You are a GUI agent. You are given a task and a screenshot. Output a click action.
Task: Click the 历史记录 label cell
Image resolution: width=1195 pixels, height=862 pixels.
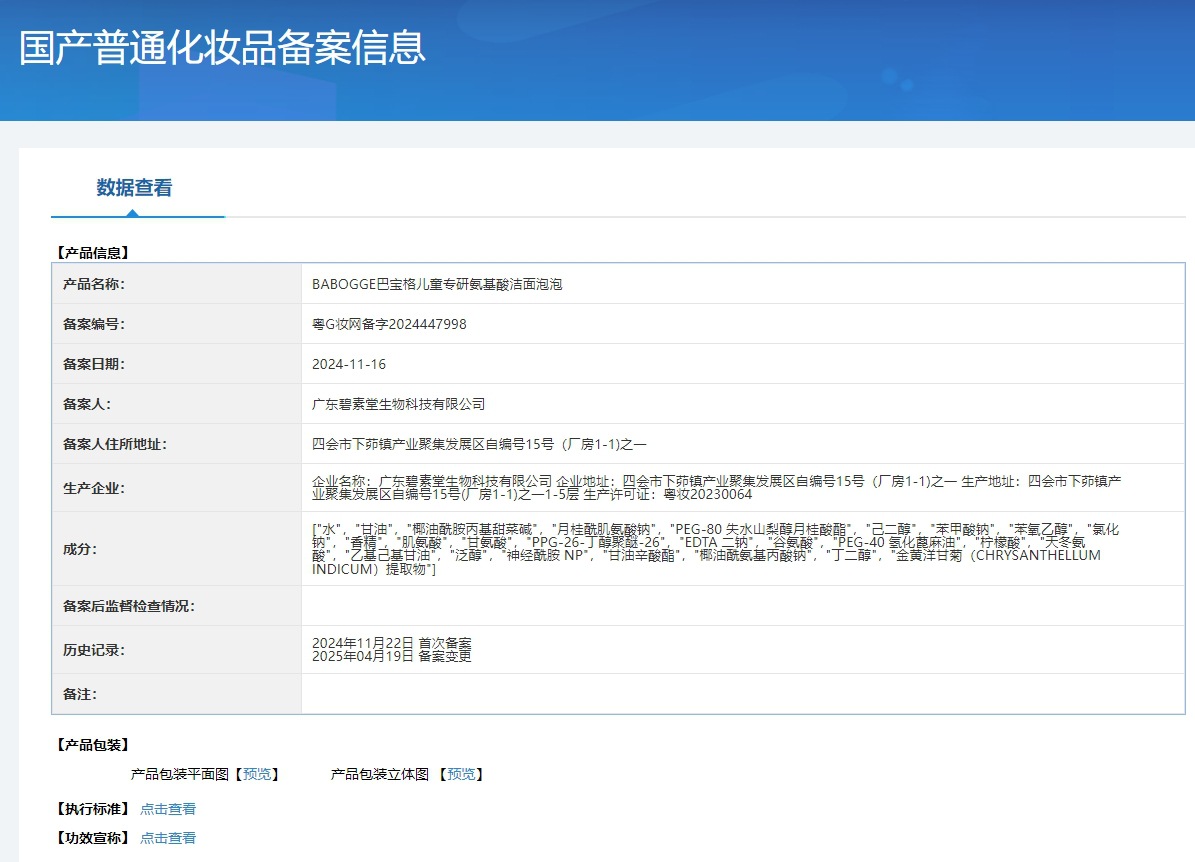177,650
